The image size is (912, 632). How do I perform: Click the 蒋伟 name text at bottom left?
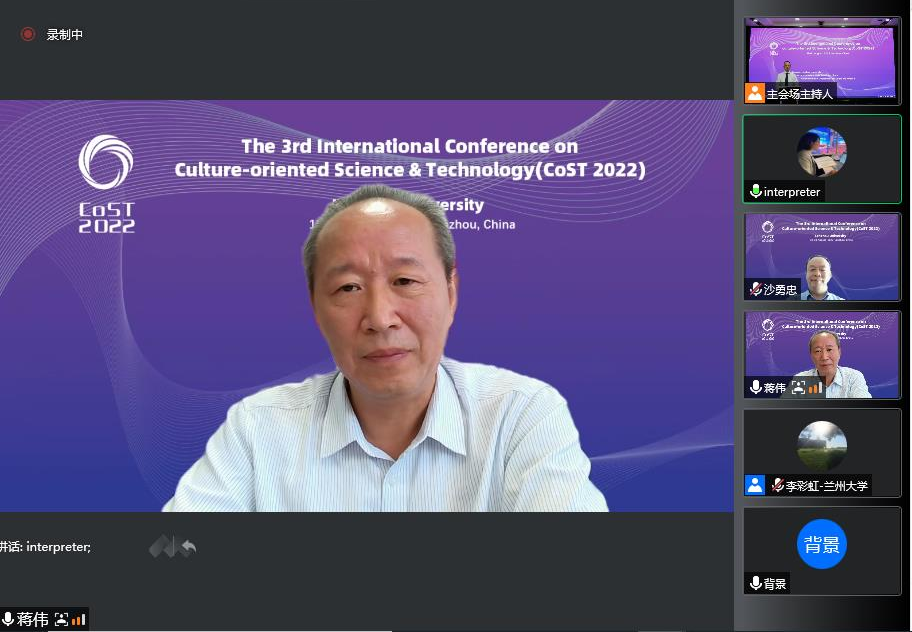pyautogui.click(x=33, y=619)
